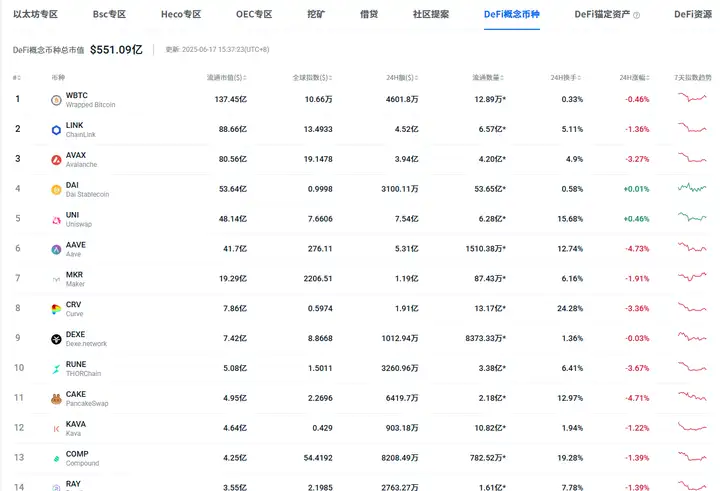This screenshot has width=720, height=491.
Task: Click UNI turnover 15.68%
Action: pyautogui.click(x=570, y=219)
